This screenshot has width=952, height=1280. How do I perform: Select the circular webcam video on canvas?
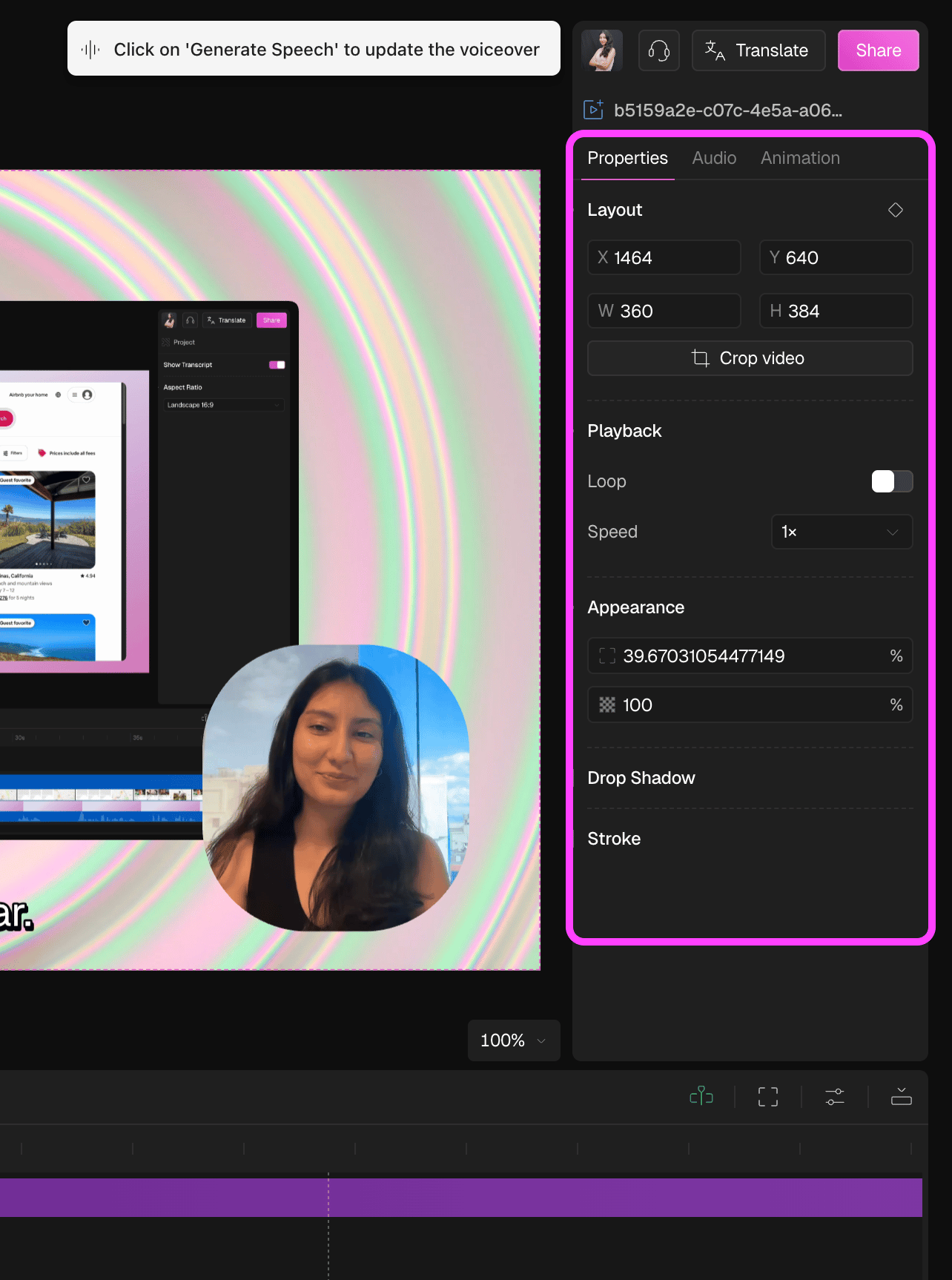pyautogui.click(x=336, y=788)
